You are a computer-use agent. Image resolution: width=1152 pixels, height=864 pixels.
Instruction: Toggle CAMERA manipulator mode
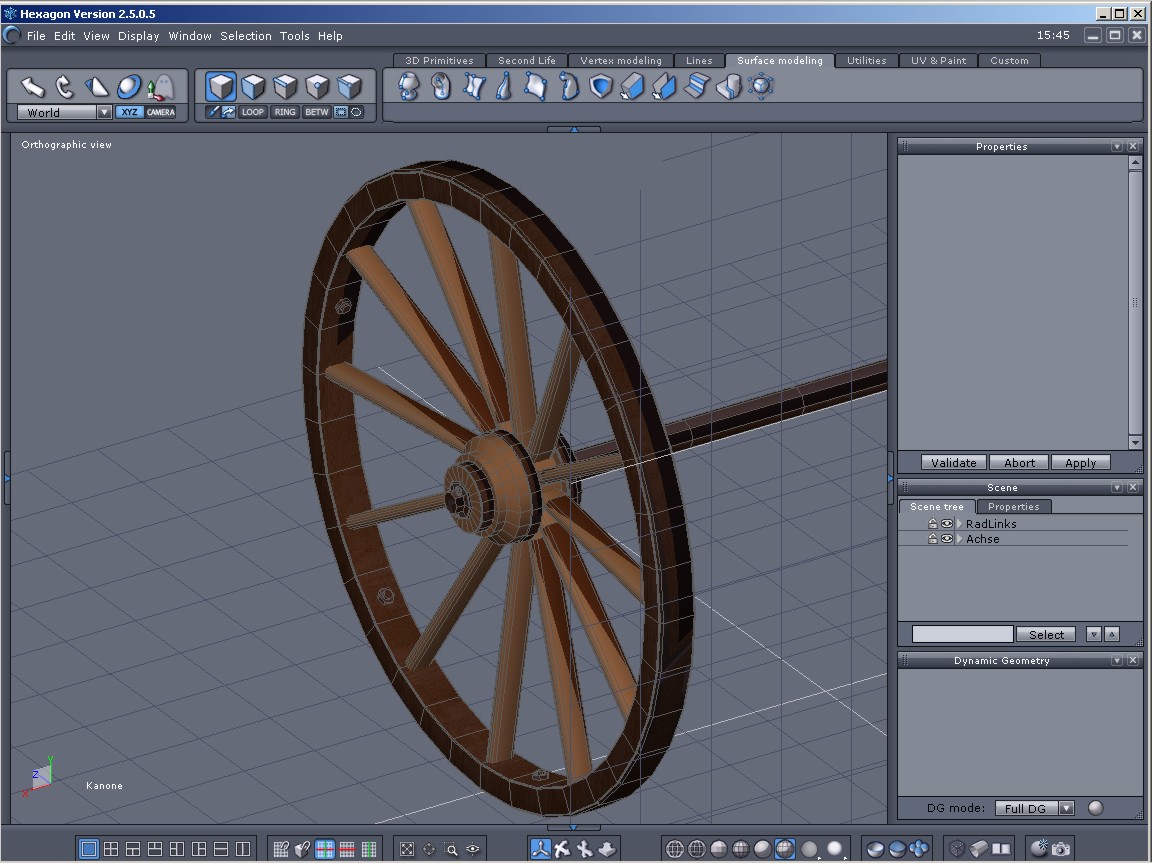[161, 112]
